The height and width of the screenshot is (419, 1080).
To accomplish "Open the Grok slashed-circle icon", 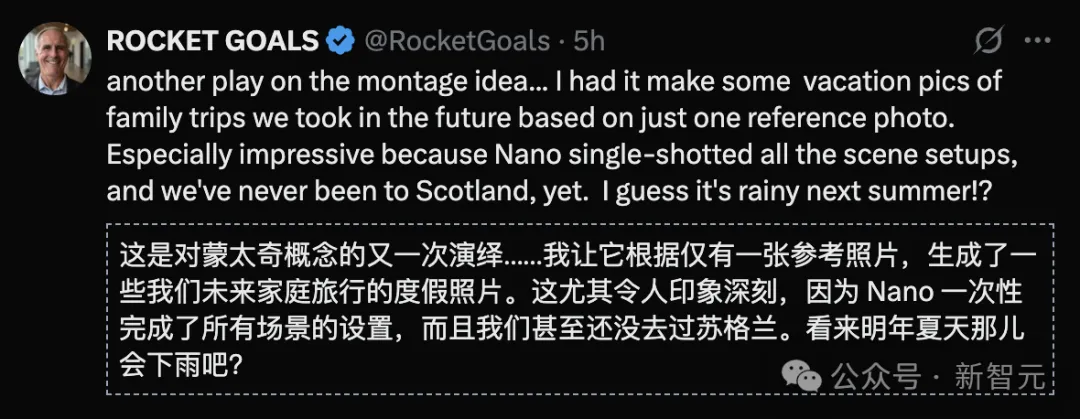I will pyautogui.click(x=988, y=41).
